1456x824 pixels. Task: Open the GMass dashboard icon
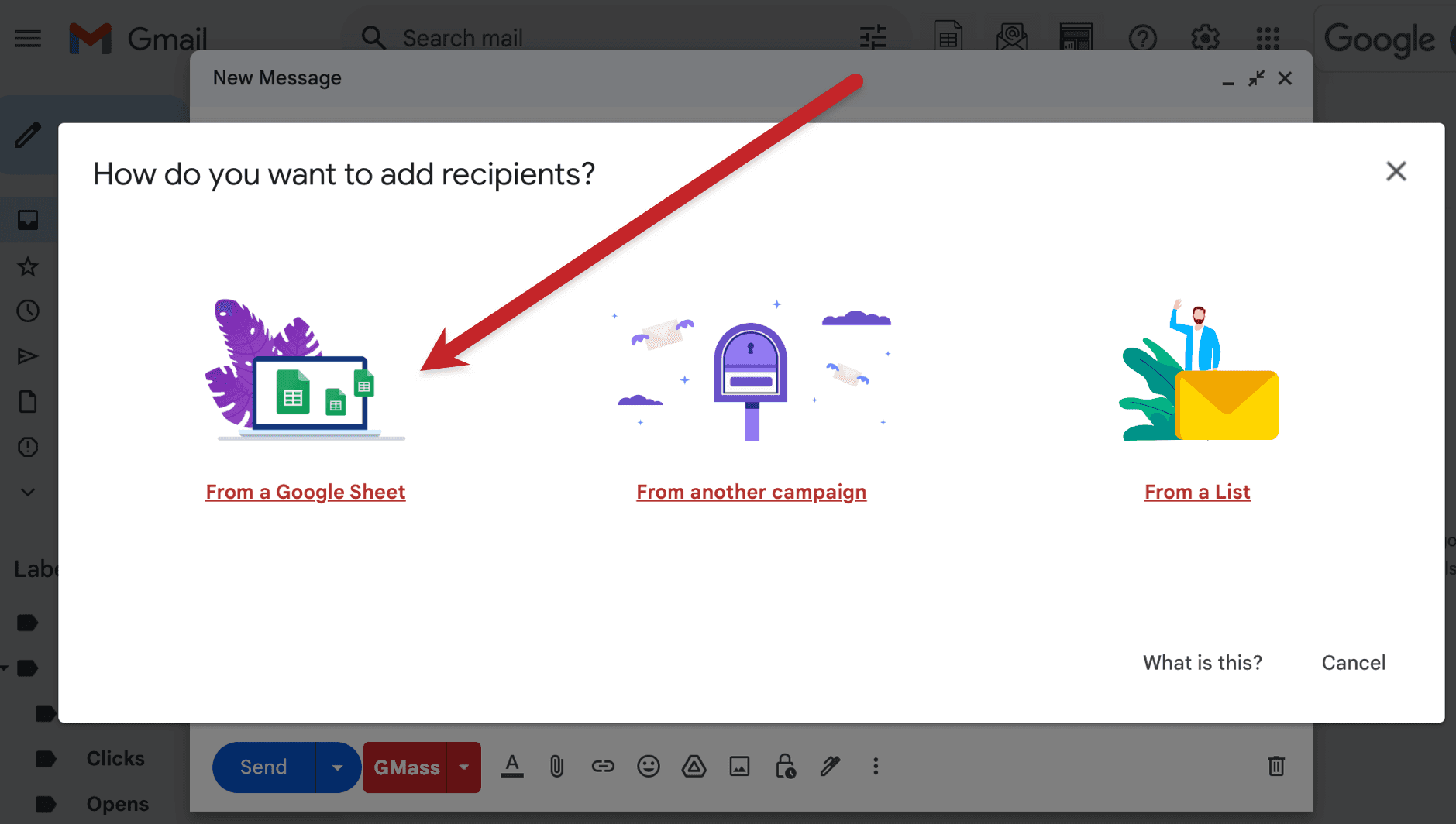(1076, 37)
